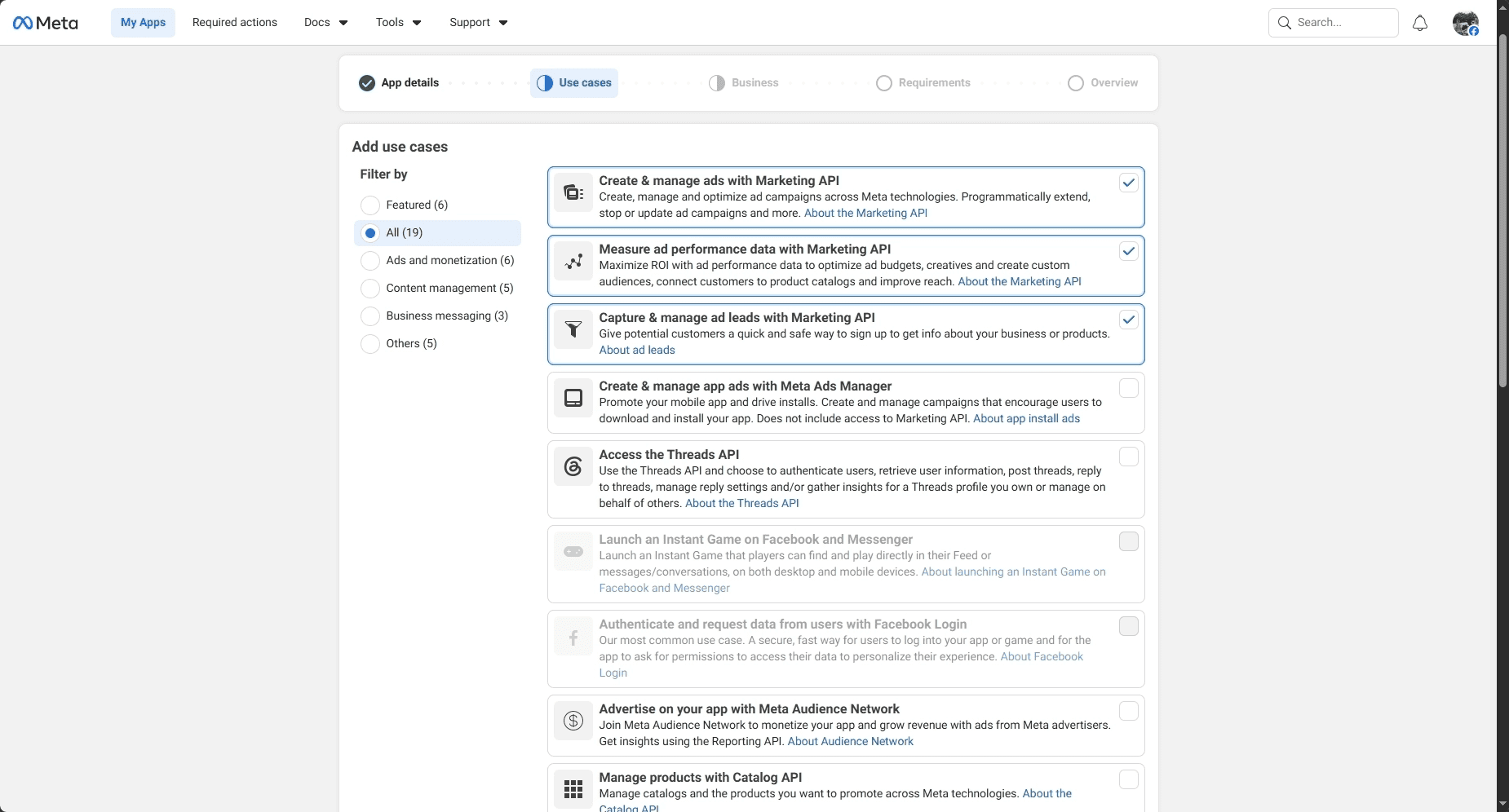Image resolution: width=1509 pixels, height=812 pixels.
Task: Click the Capture ad leads funnel icon
Action: pyautogui.click(x=573, y=329)
